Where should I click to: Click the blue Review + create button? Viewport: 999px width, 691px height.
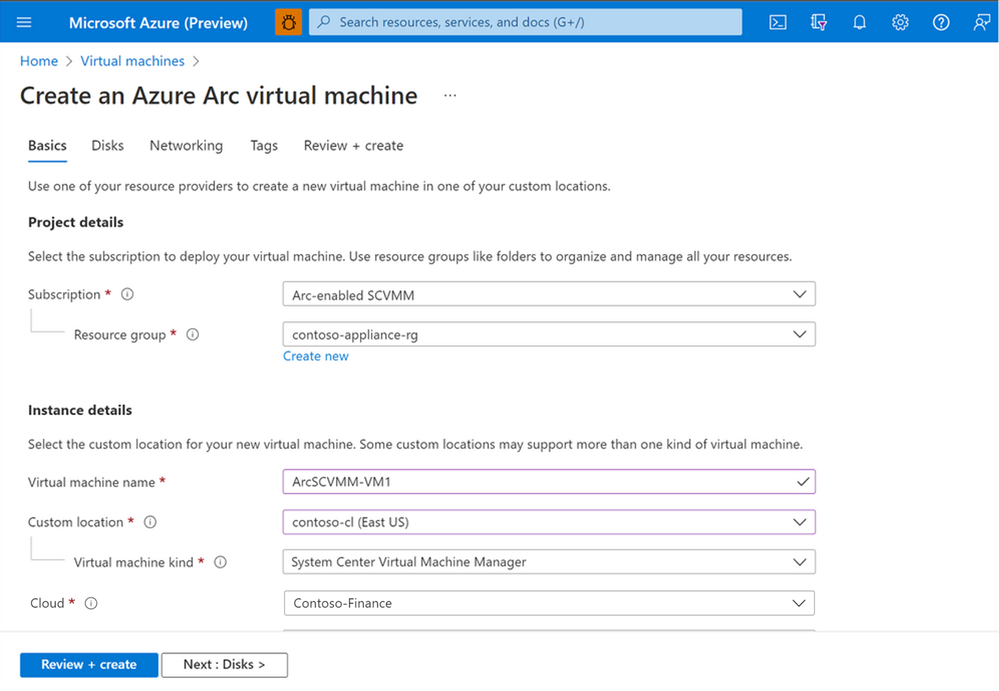pos(89,665)
